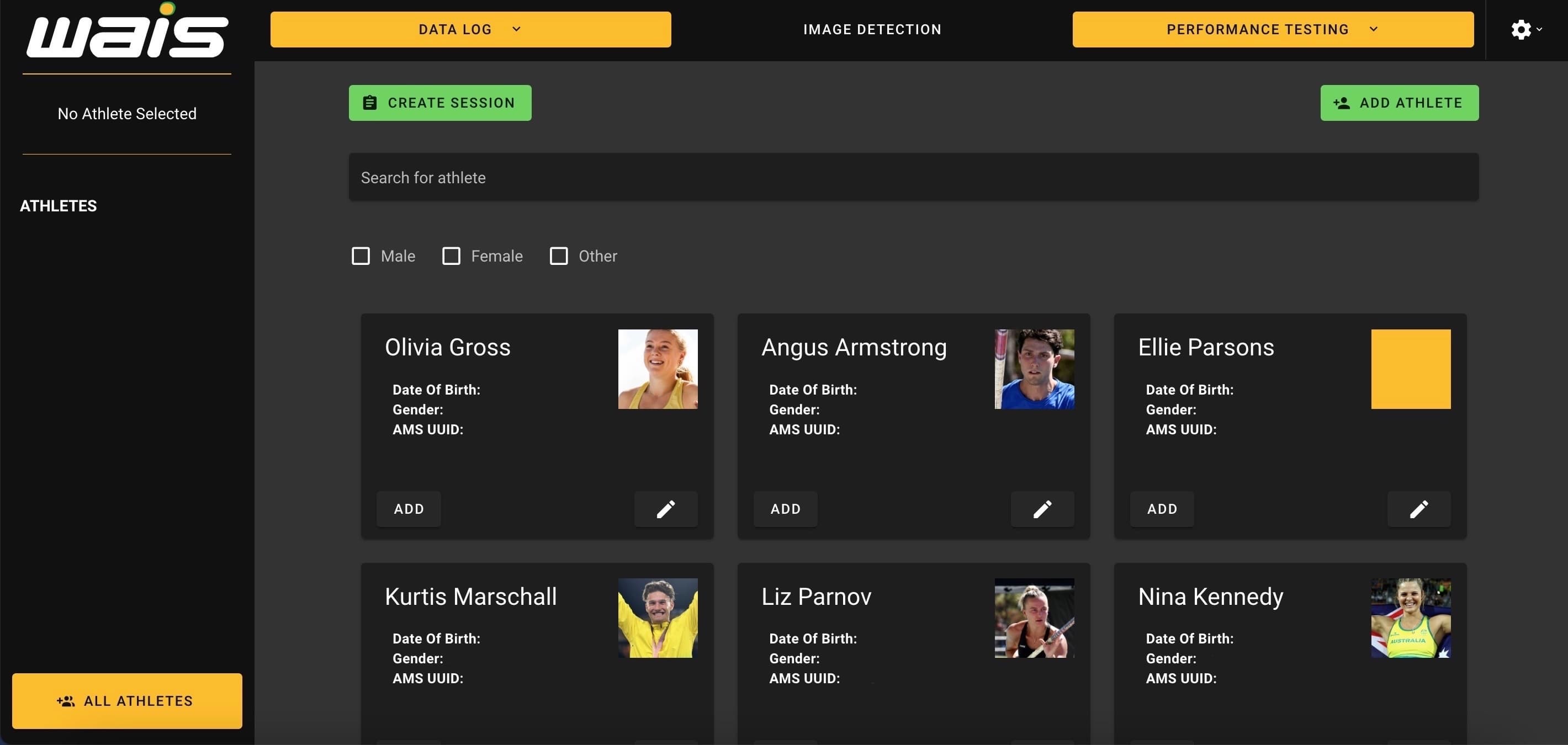Edit Olivia Gross with pencil icon

665,509
